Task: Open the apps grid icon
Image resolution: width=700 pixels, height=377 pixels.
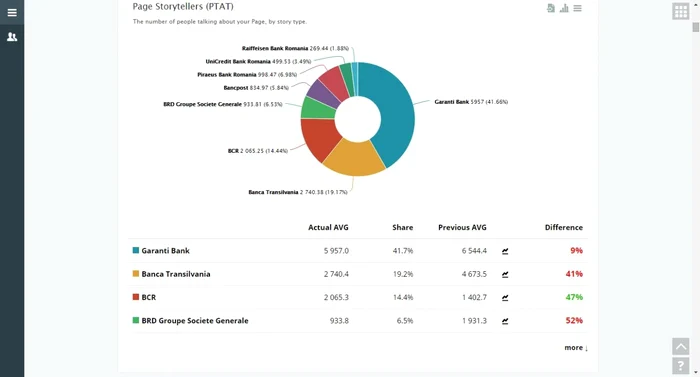Action: (681, 11)
